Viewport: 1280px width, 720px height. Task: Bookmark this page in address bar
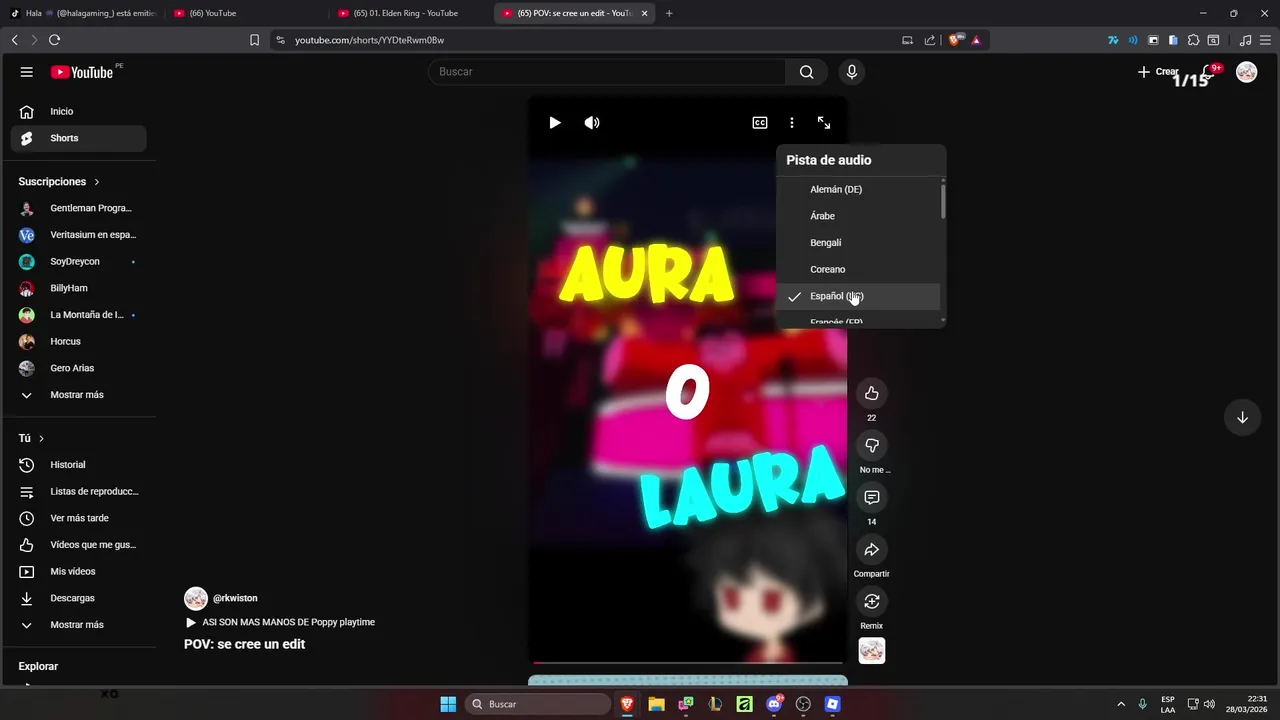254,40
